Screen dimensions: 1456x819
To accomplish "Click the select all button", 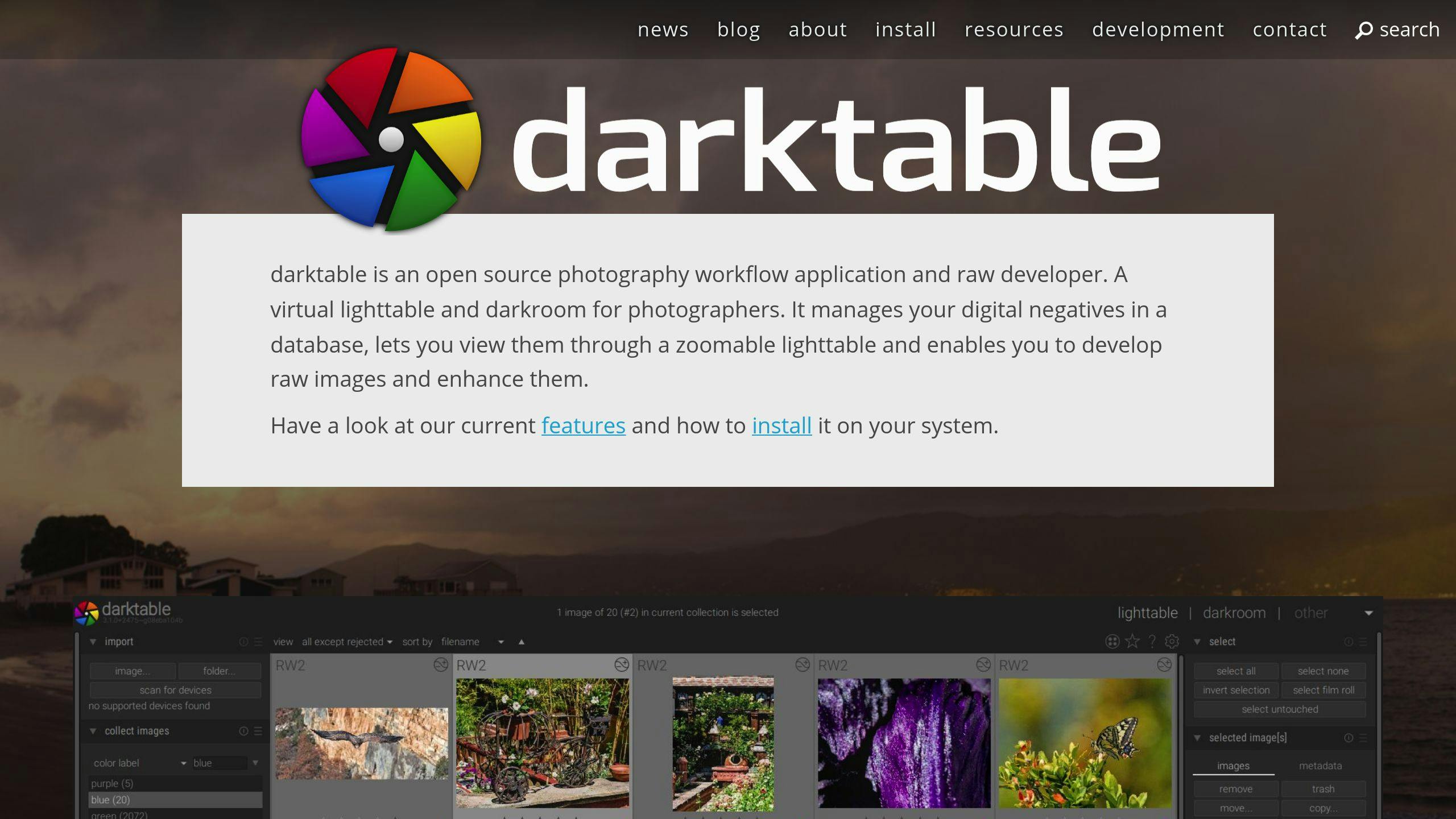I will coord(1236,671).
